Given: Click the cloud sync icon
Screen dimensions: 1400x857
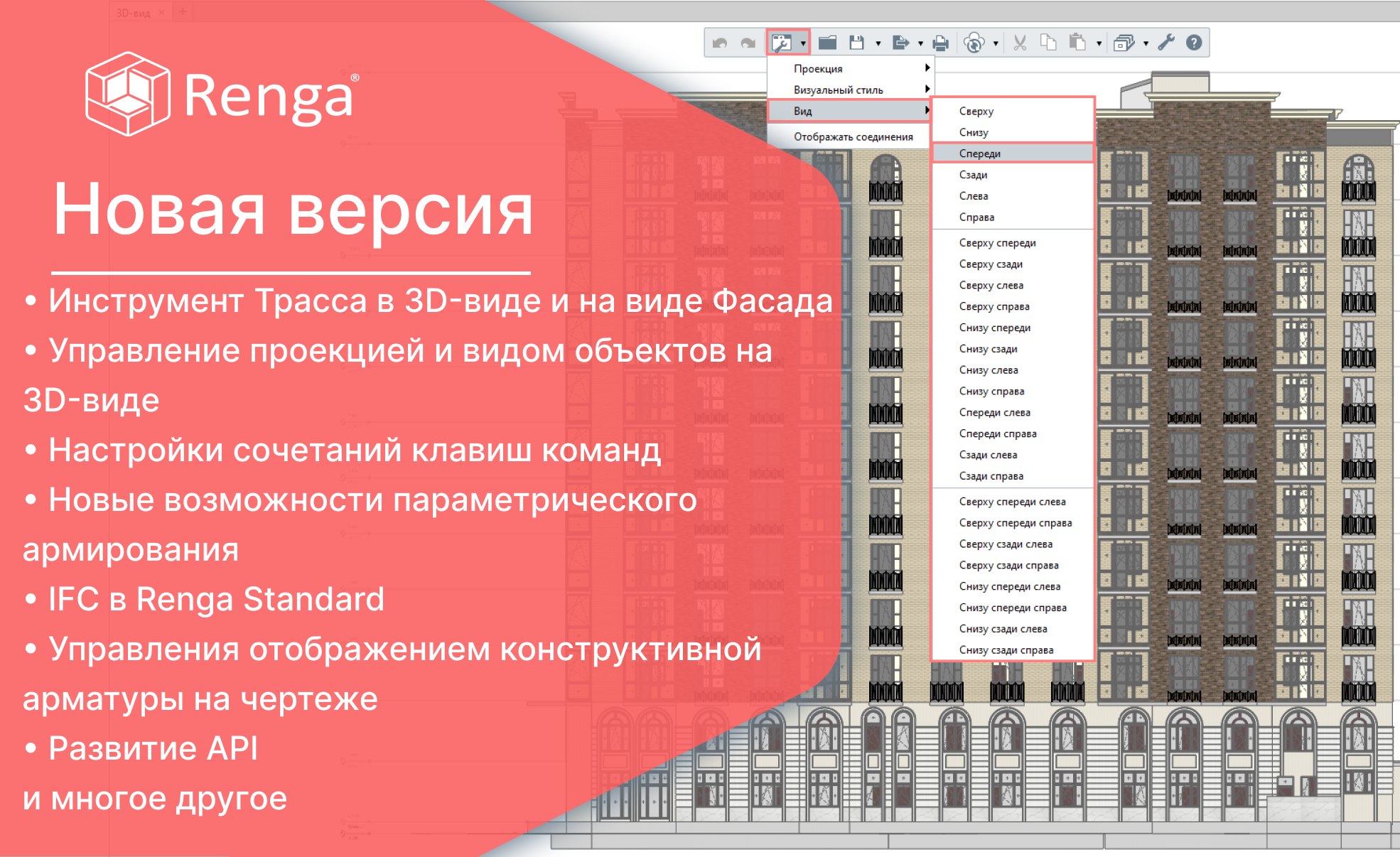Looking at the screenshot, I should tap(974, 43).
